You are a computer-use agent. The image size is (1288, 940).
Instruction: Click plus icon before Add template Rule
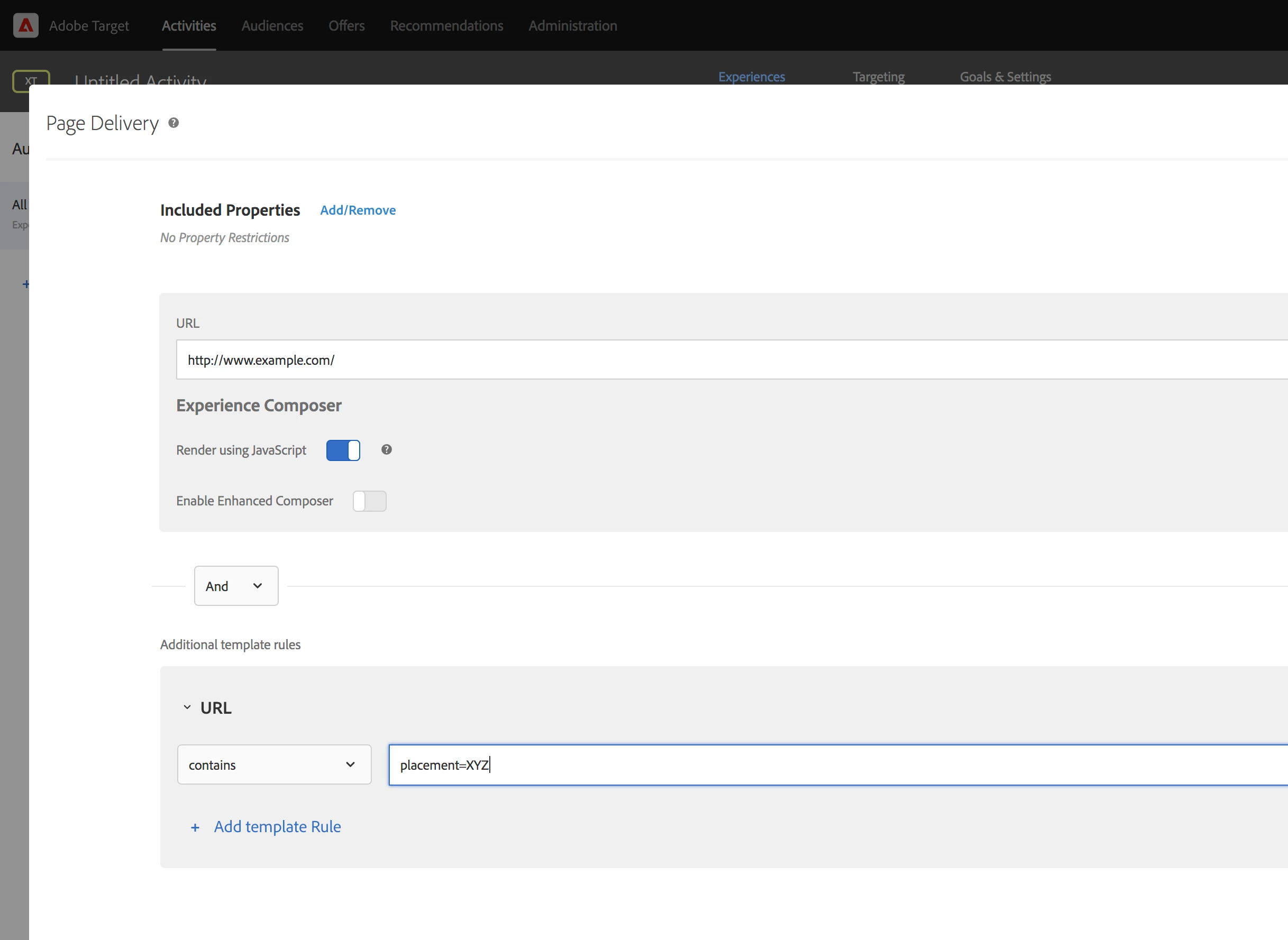(195, 828)
